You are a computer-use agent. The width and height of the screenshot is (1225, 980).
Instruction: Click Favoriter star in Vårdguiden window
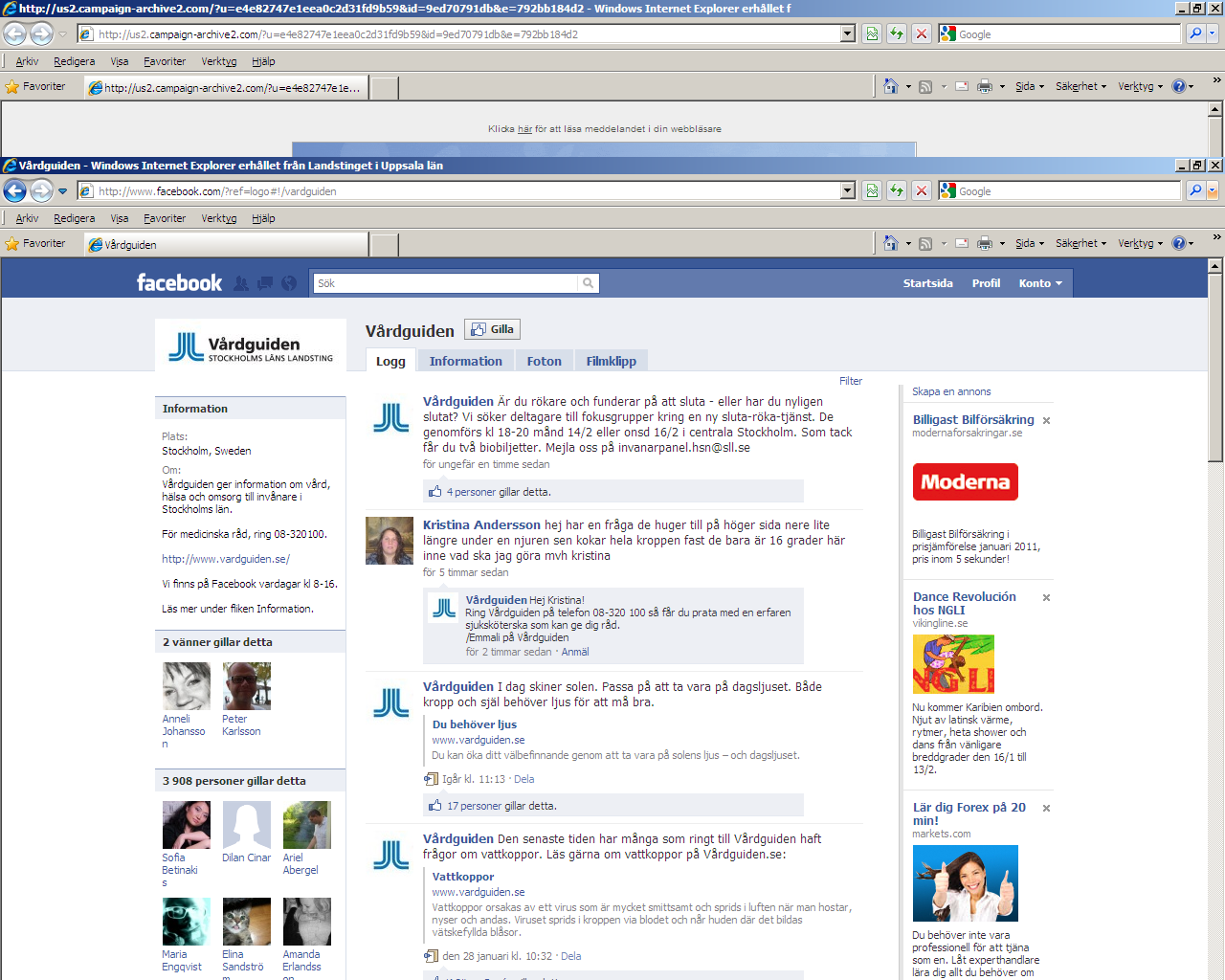pyautogui.click(x=12, y=244)
